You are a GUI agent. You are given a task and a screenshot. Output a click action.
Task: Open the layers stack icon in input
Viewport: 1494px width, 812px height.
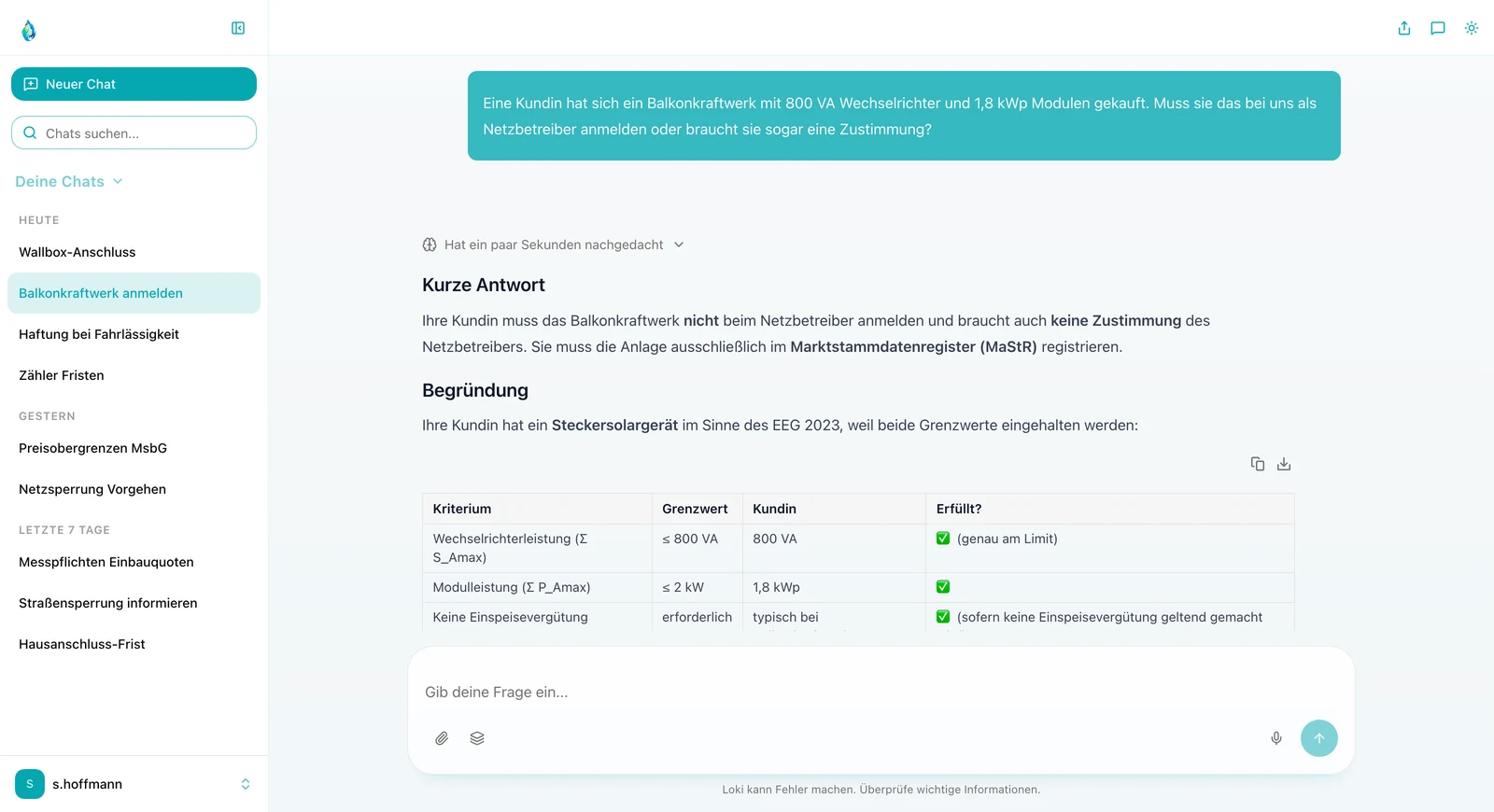coord(477,738)
